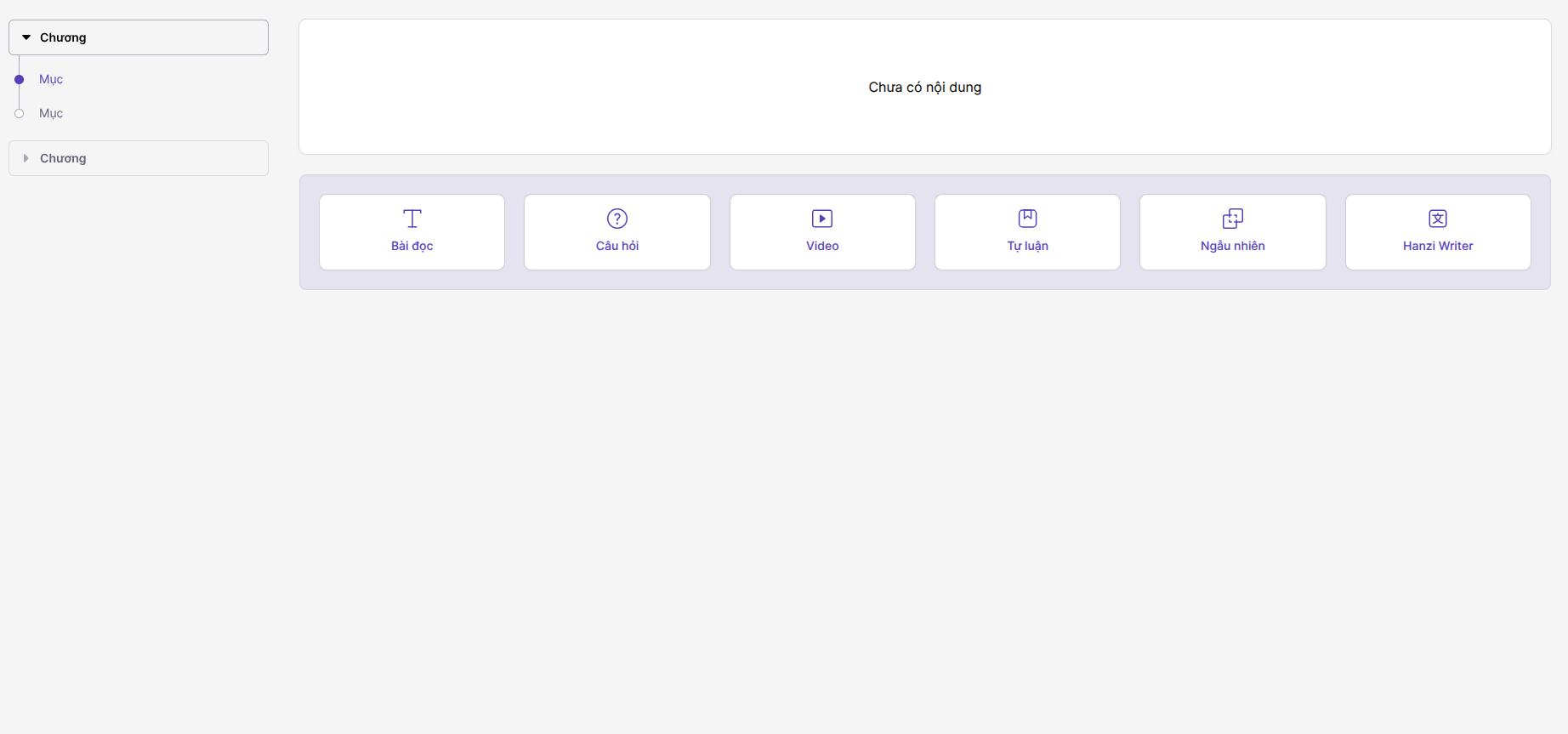Select the highlighted purple Mục item
The image size is (1568, 734).
pyautogui.click(x=51, y=79)
